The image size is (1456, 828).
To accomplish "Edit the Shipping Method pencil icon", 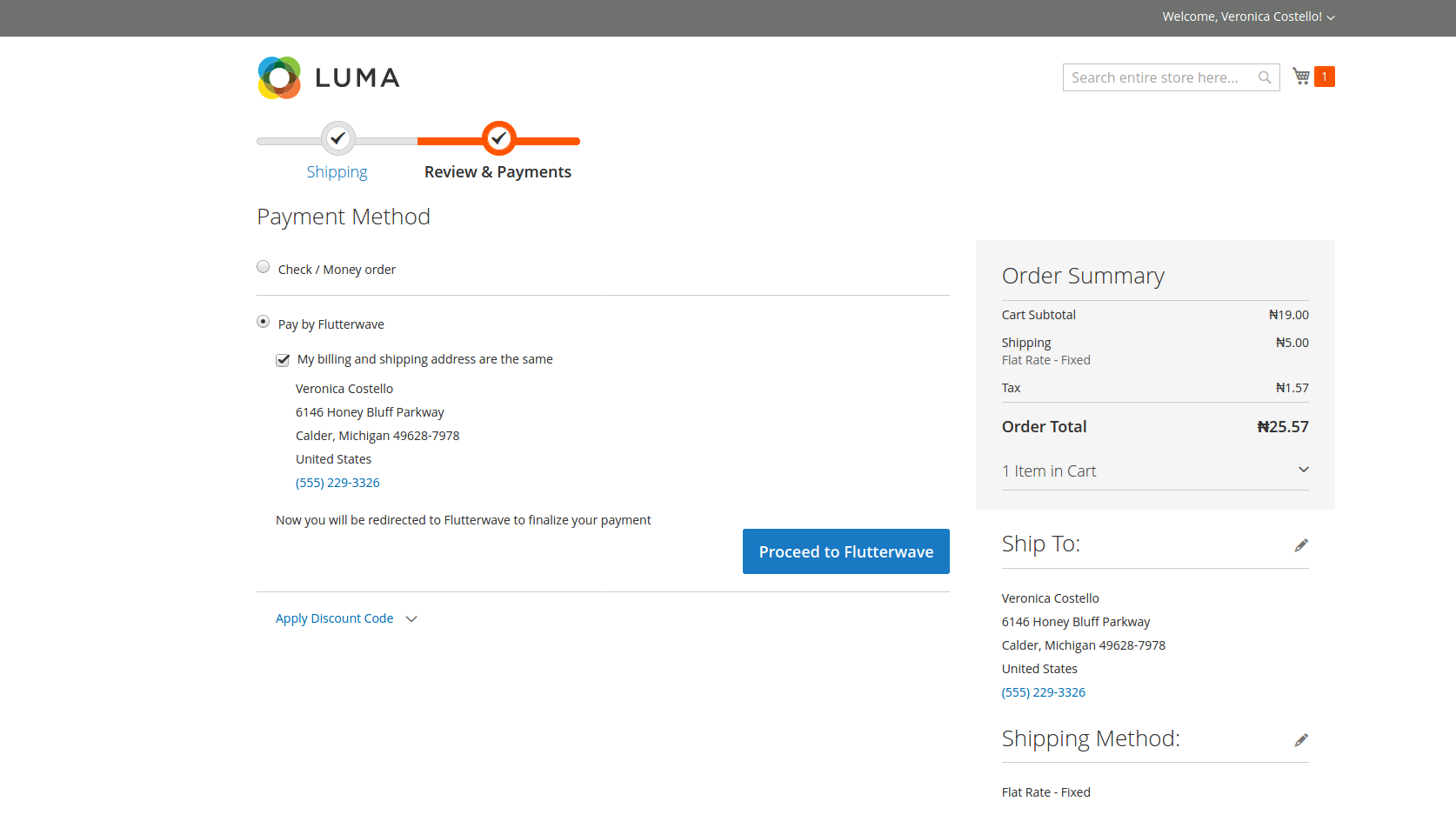I will pos(1301,740).
